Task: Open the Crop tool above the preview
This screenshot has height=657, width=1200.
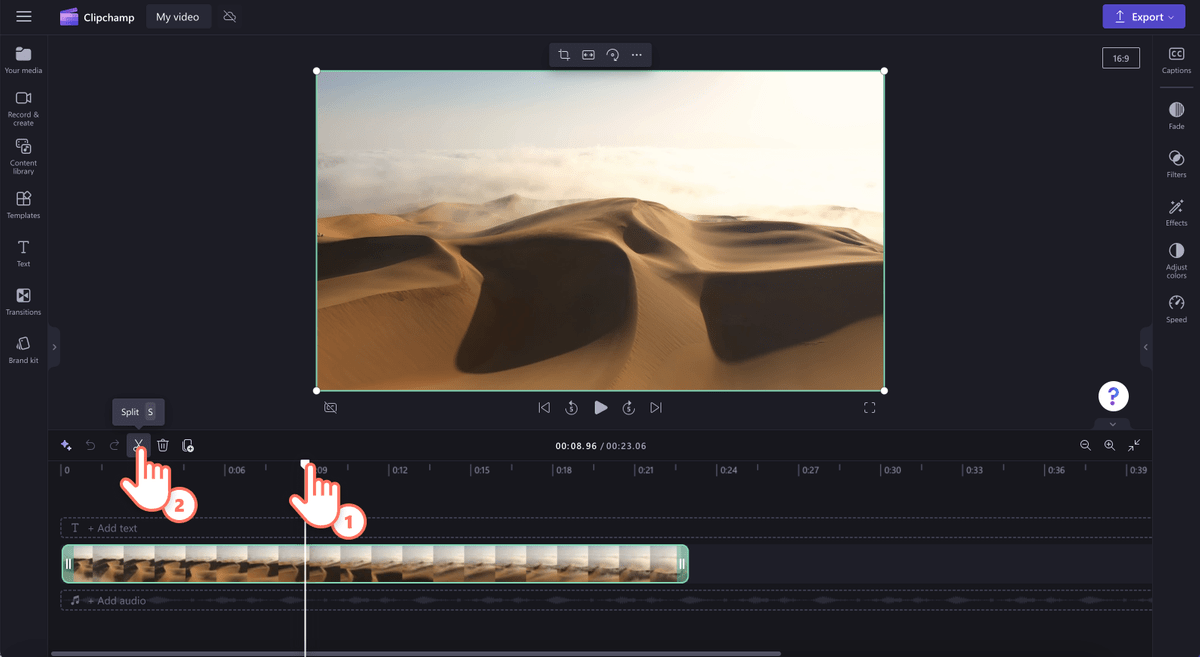Action: 562,55
